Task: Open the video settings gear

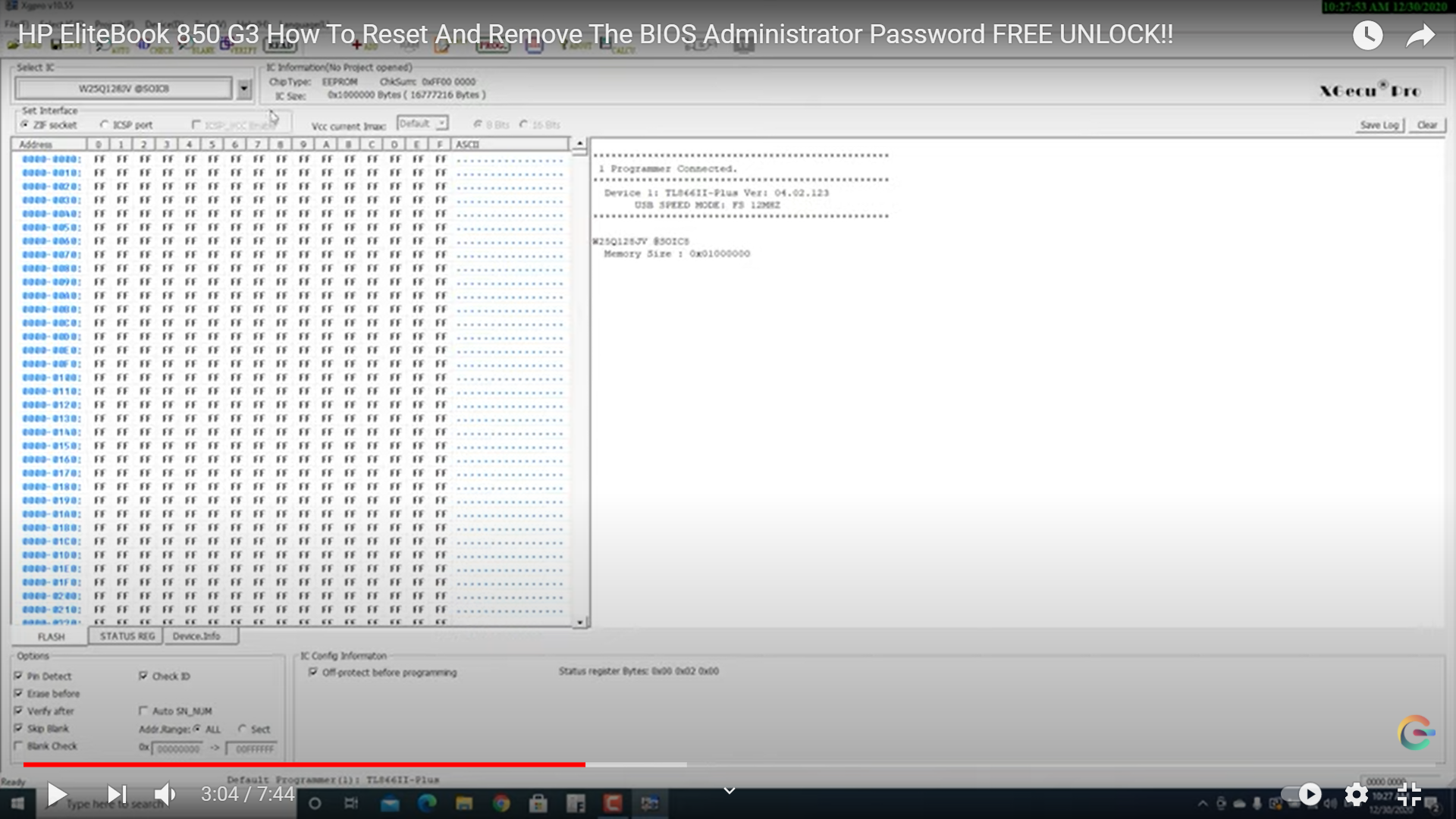Action: (1357, 794)
